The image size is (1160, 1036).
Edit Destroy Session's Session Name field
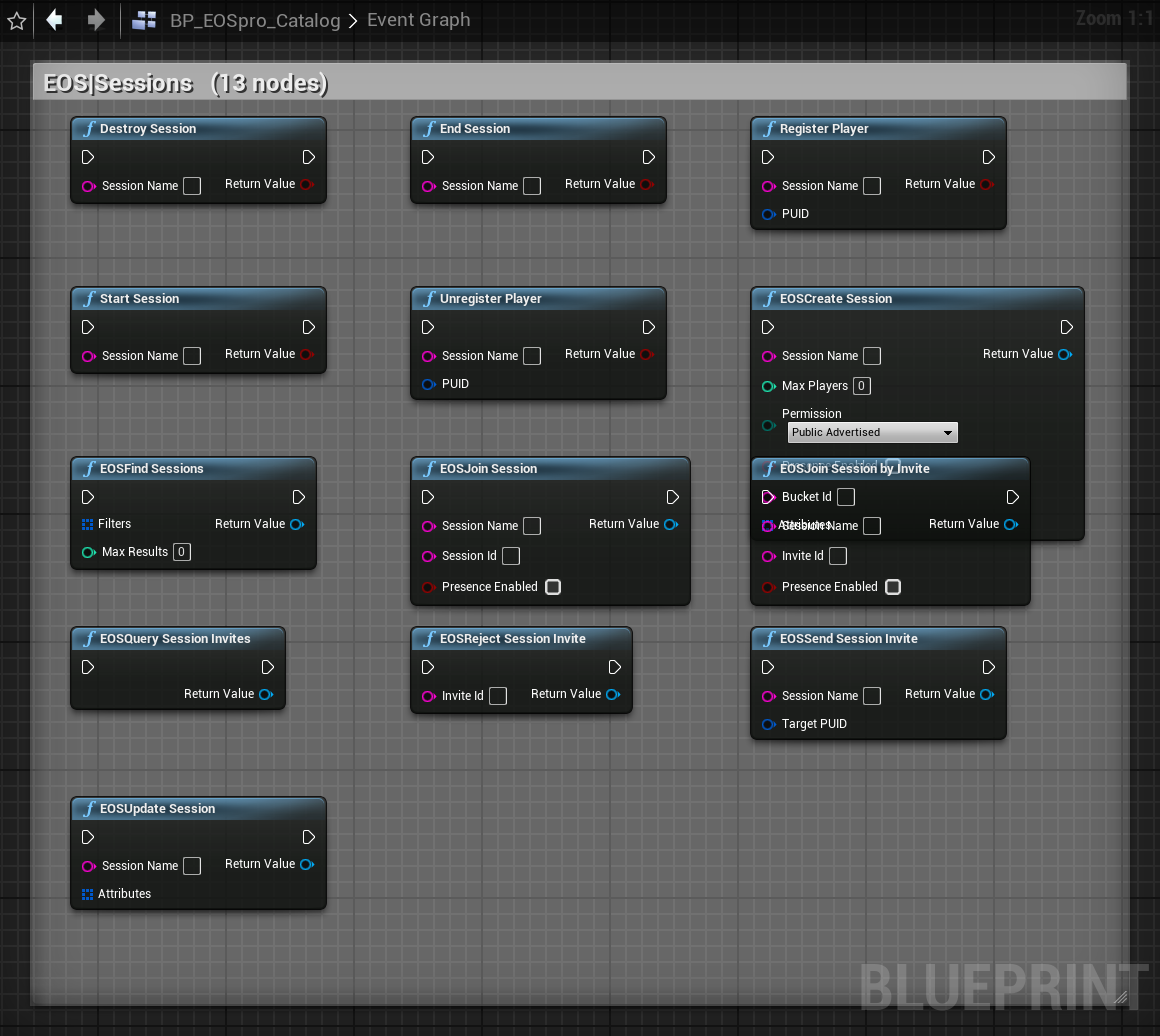pos(192,186)
